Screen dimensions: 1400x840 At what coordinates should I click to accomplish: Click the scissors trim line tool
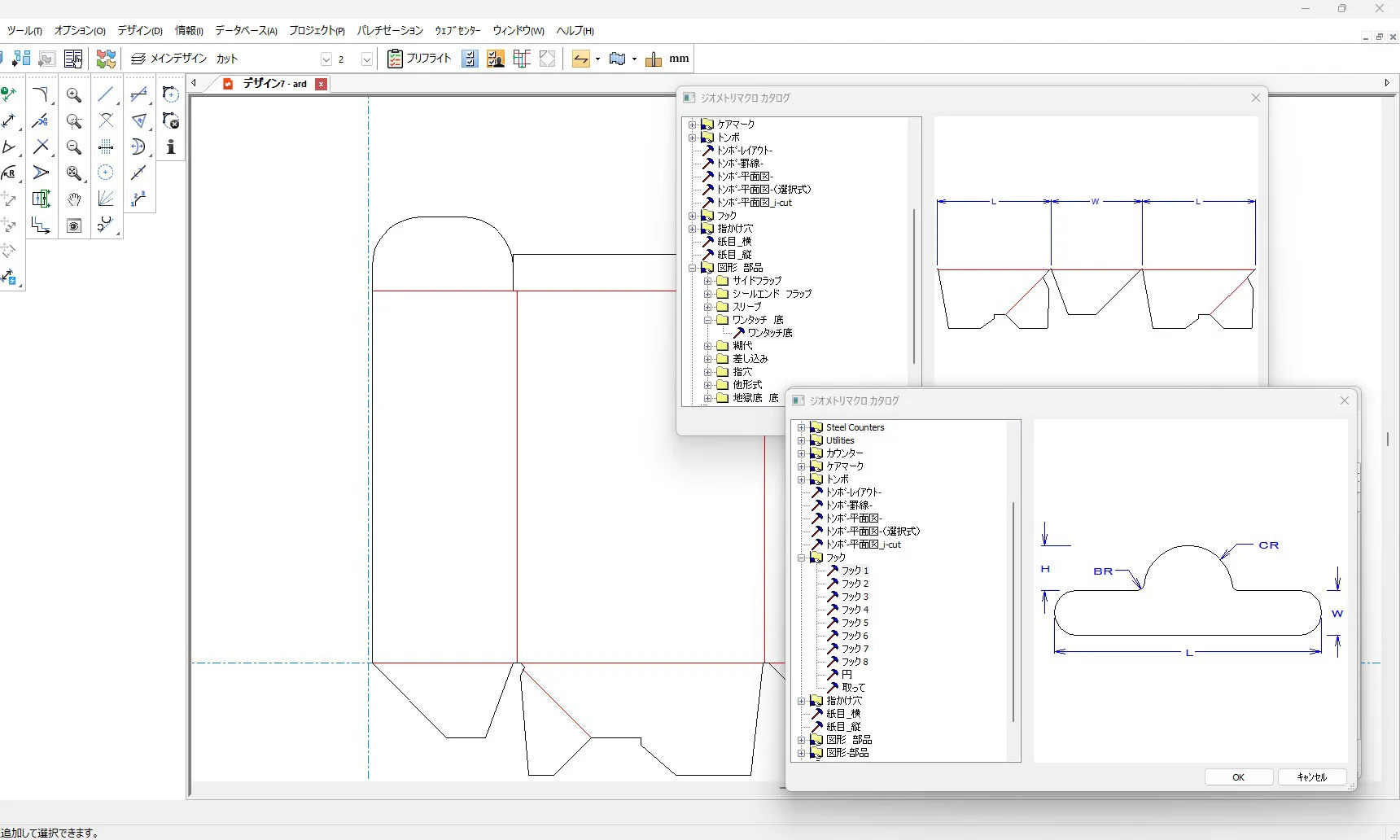(40, 121)
